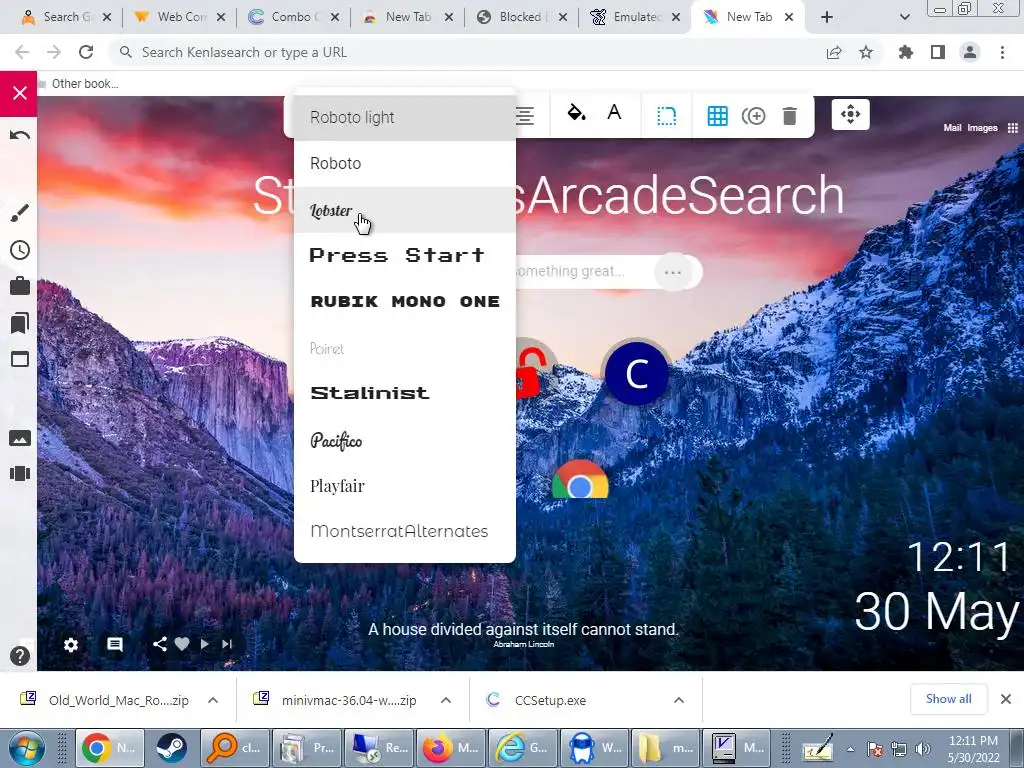The height and width of the screenshot is (768, 1024).
Task: Click the Windows Start orb
Action: point(26,748)
